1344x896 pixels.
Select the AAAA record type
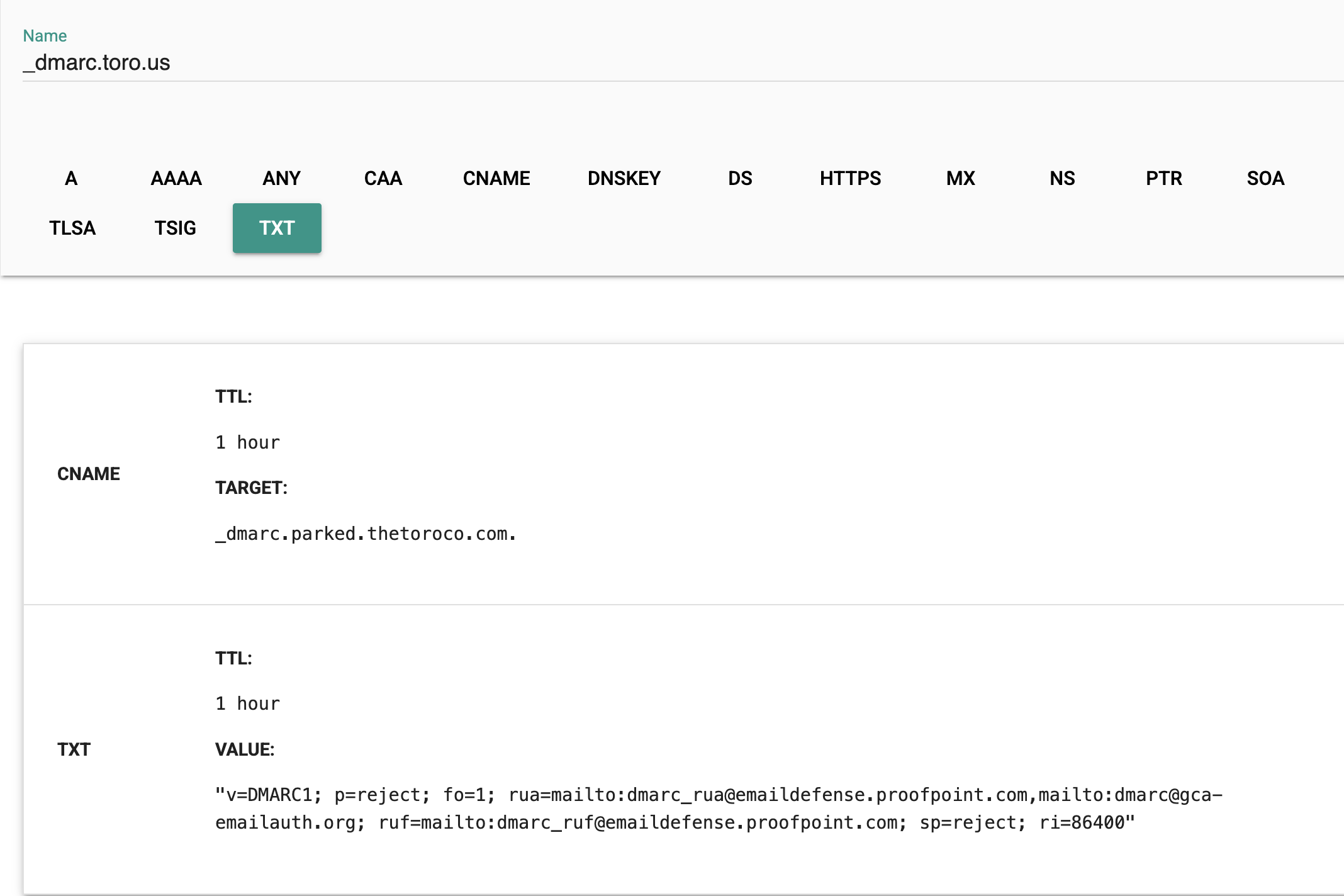pyautogui.click(x=176, y=178)
